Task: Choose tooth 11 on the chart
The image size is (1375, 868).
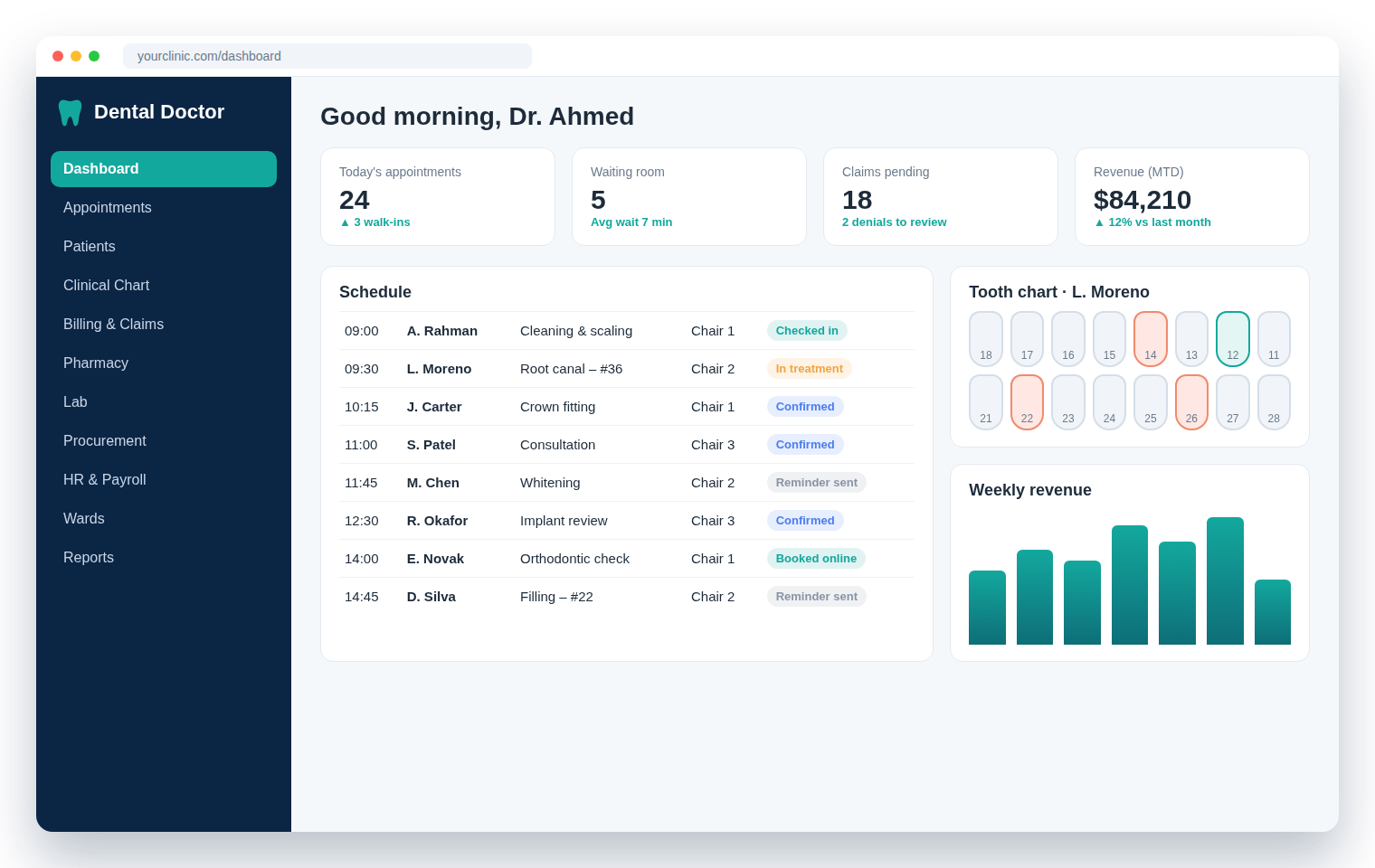Action: (x=1274, y=339)
